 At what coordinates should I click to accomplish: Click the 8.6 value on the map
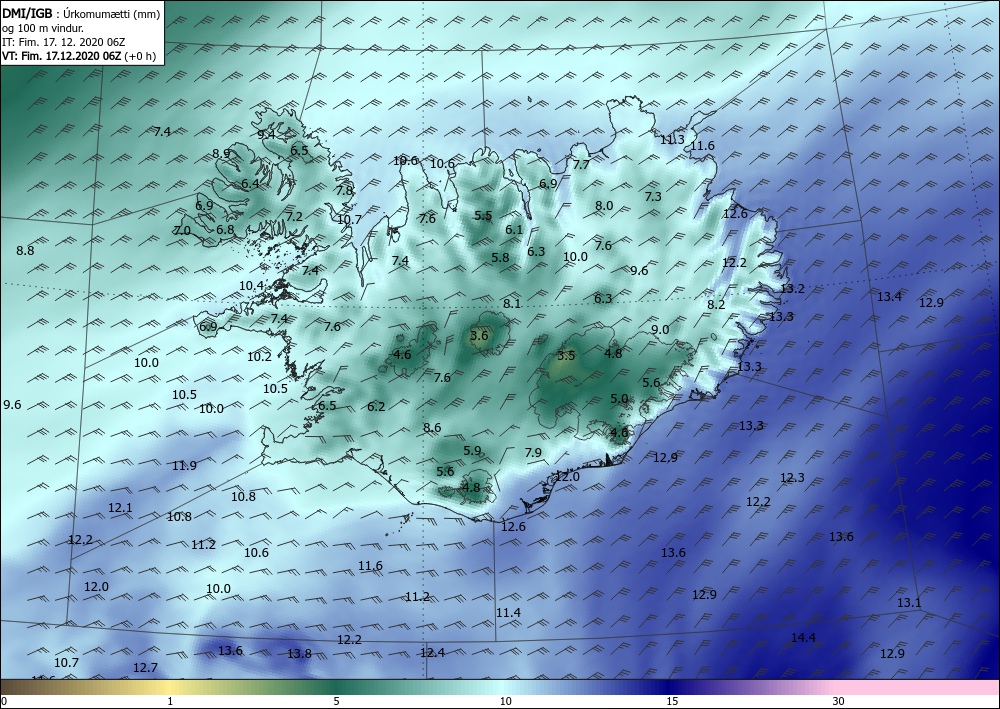tap(432, 428)
